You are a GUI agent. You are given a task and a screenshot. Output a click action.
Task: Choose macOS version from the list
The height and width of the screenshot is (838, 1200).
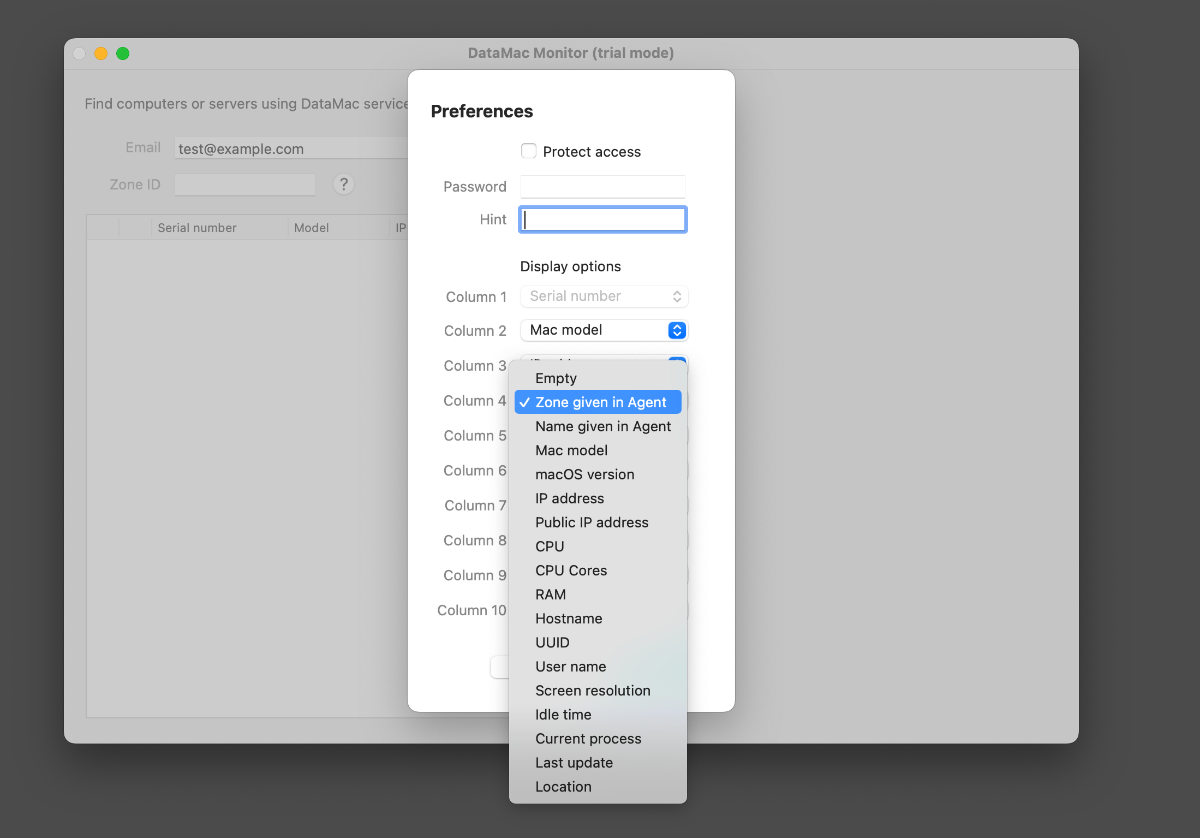click(x=598, y=474)
